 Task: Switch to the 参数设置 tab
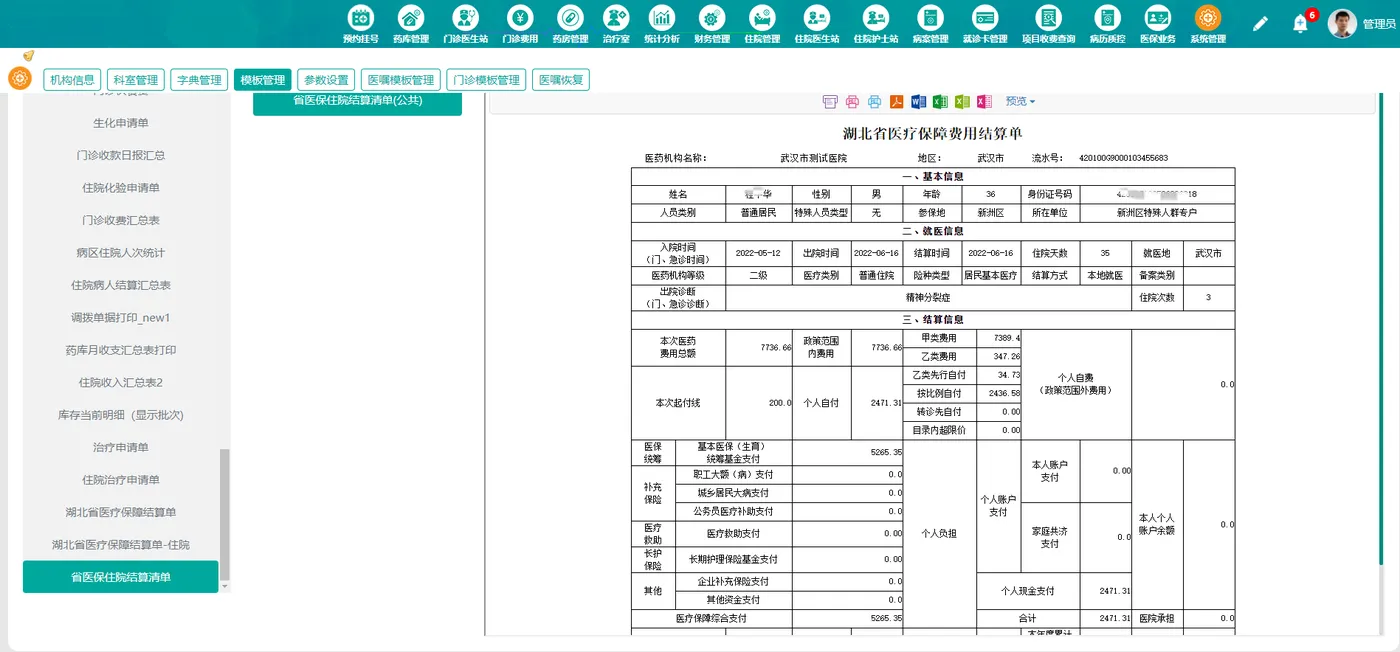click(325, 78)
